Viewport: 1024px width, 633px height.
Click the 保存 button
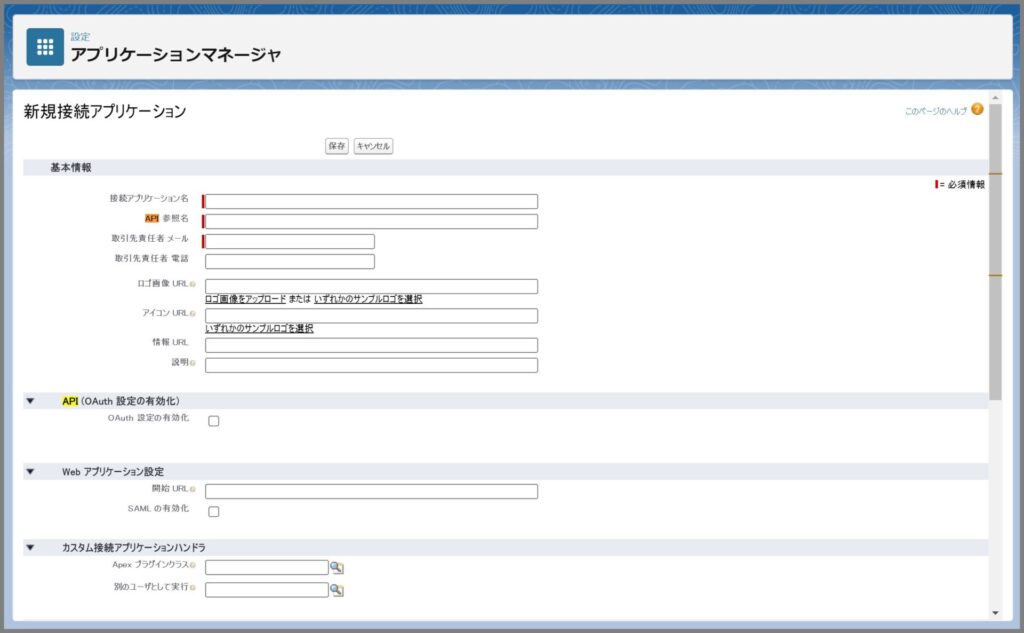coord(337,145)
